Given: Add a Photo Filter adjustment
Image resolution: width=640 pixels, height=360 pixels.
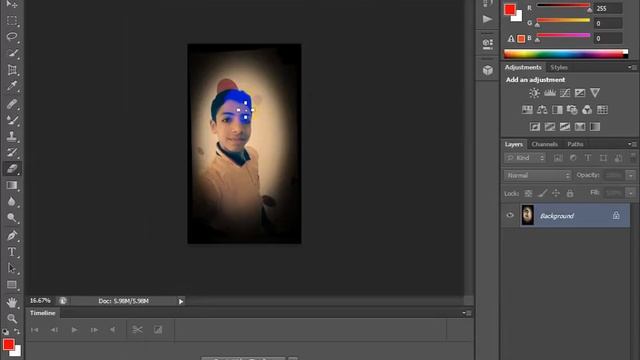Looking at the screenshot, I should click(572, 109).
